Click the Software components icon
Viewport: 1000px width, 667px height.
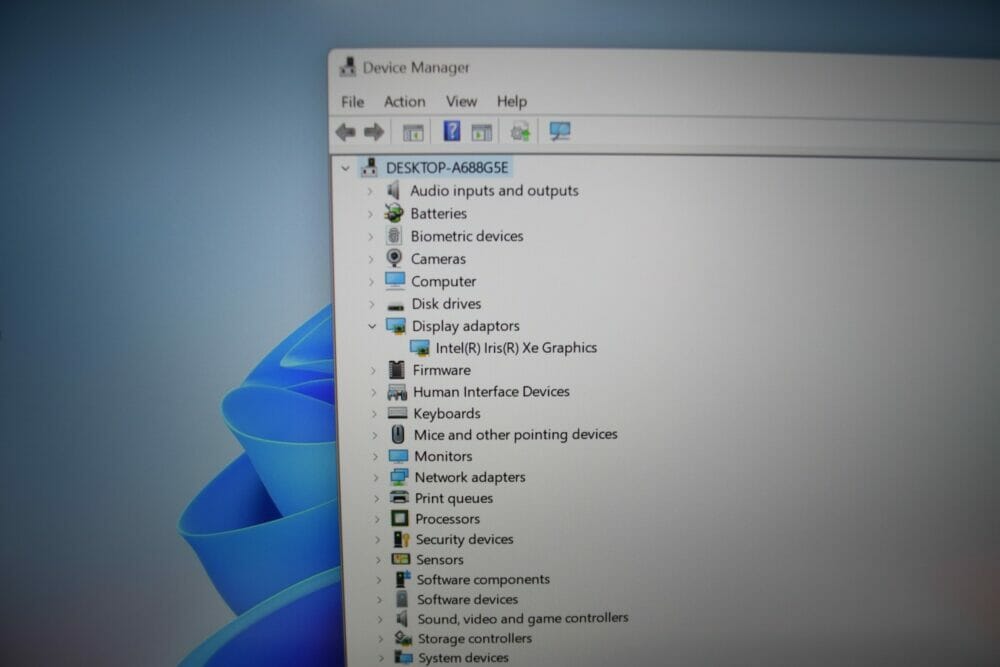403,579
